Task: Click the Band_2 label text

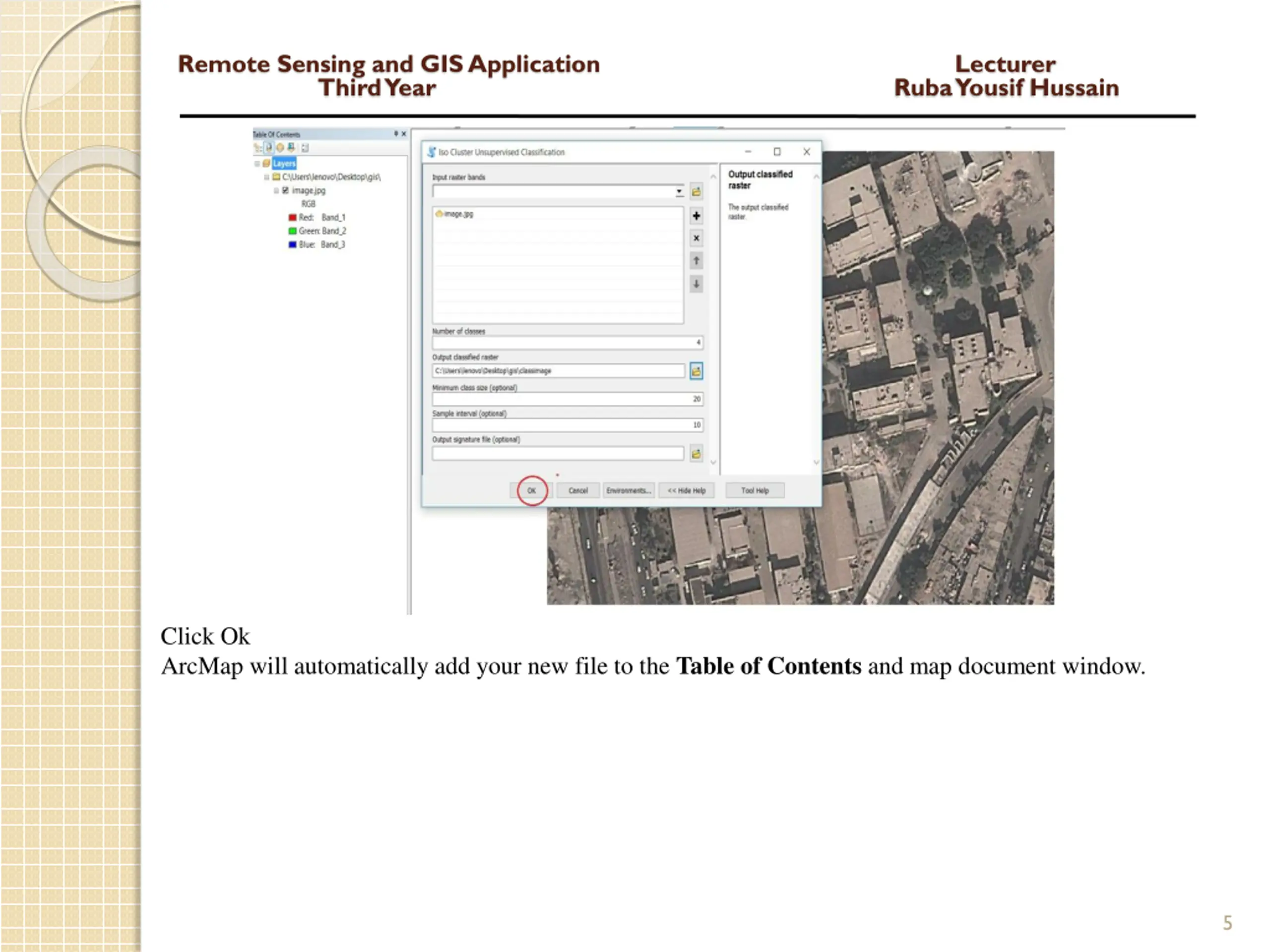Action: coord(334,231)
